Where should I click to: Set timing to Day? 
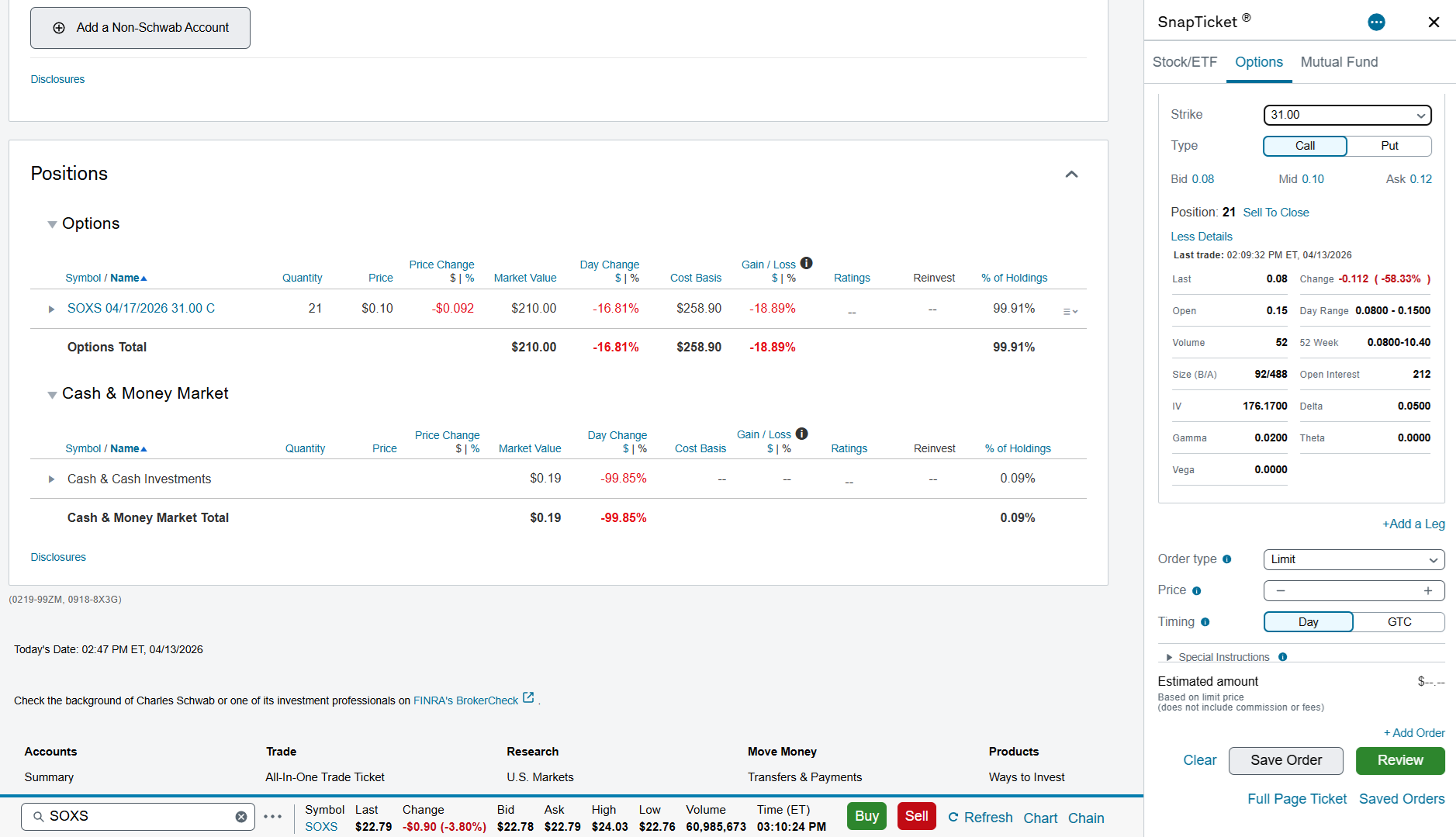[x=1309, y=622]
